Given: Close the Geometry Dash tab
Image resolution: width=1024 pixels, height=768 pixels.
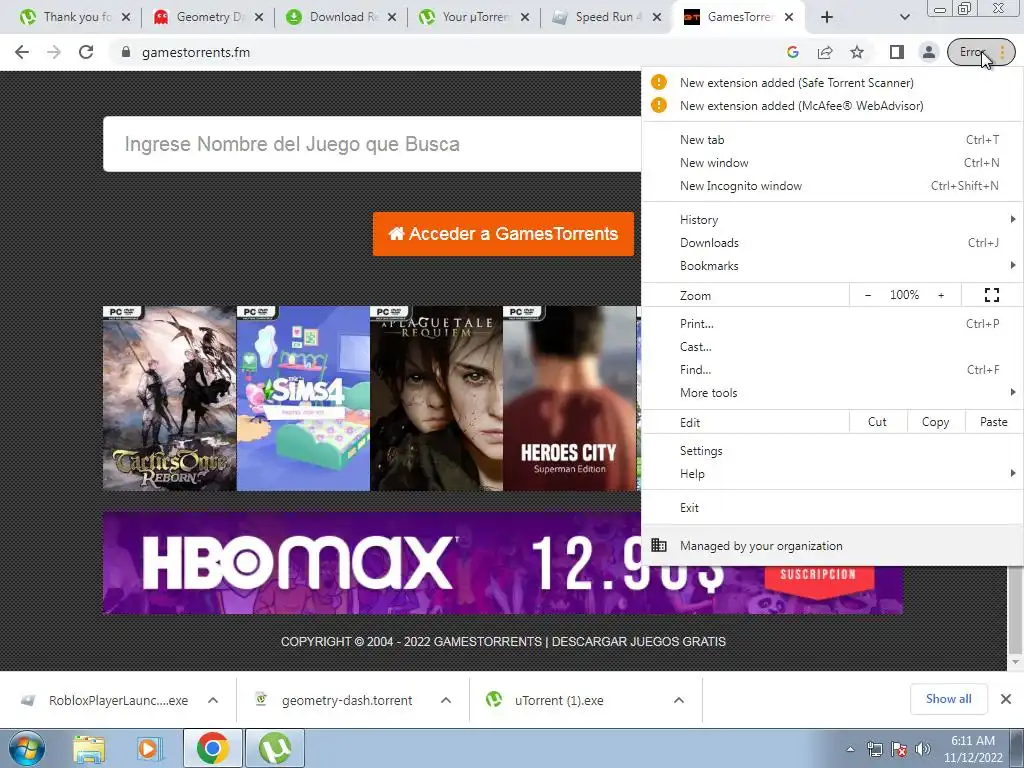Looking at the screenshot, I should (x=259, y=18).
